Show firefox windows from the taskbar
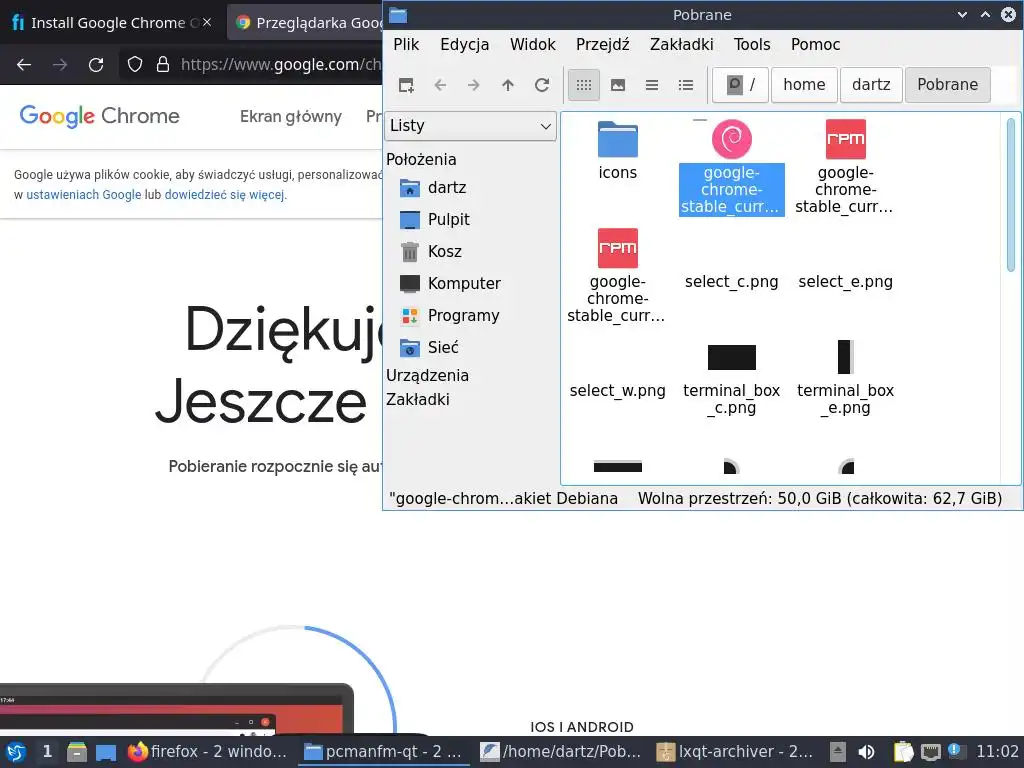This screenshot has width=1024, height=768. point(209,752)
